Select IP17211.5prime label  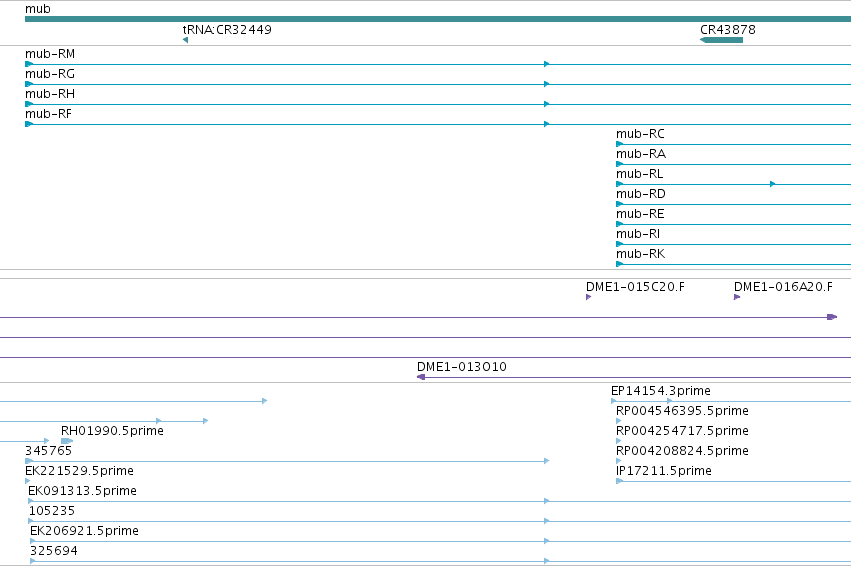(x=664, y=472)
